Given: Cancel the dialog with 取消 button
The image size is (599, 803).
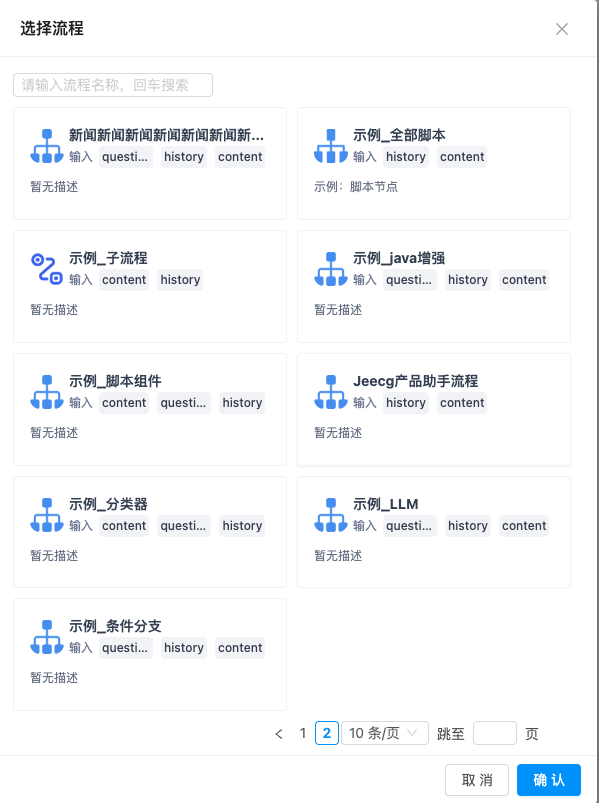Looking at the screenshot, I should tap(477, 780).
